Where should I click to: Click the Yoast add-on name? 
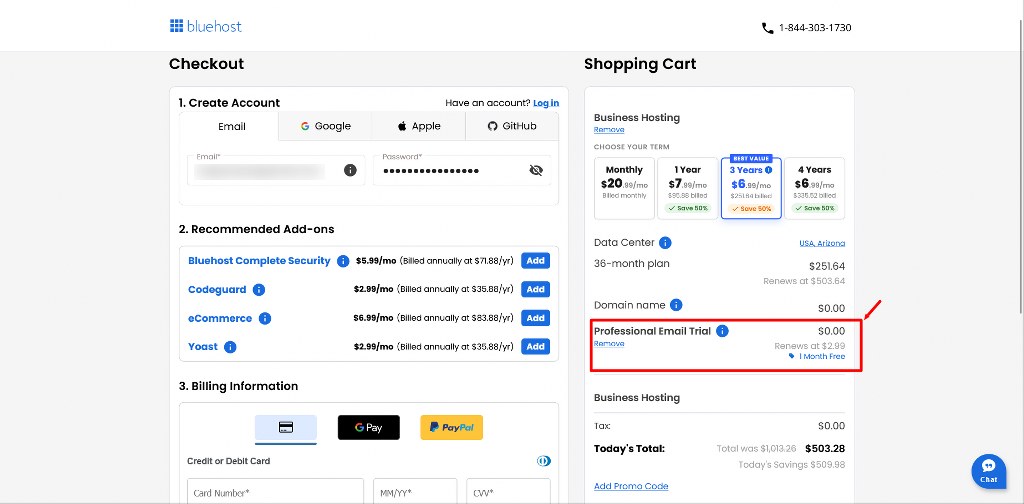coord(203,347)
